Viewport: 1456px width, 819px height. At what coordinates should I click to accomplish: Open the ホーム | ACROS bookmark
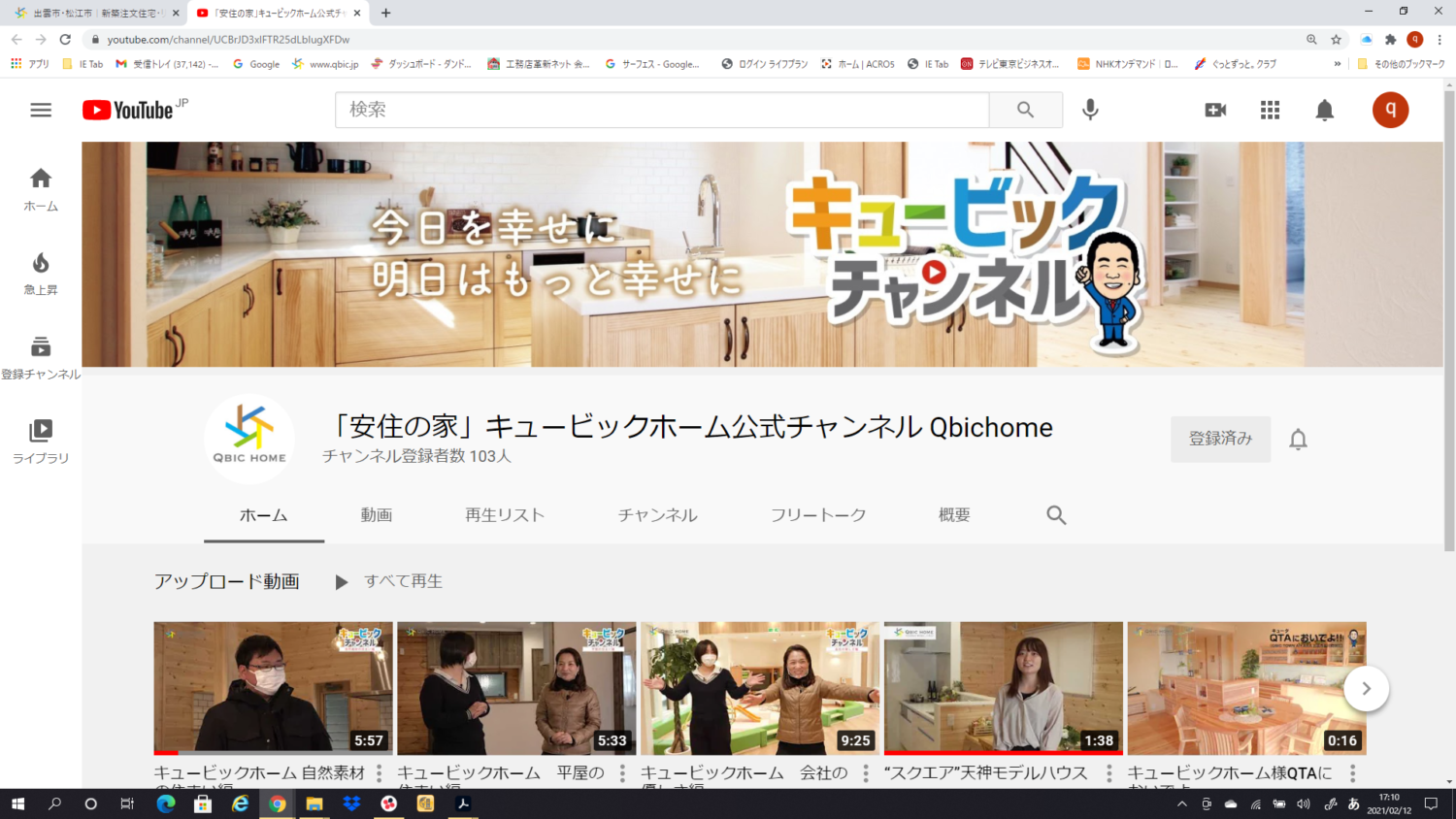pyautogui.click(x=858, y=64)
